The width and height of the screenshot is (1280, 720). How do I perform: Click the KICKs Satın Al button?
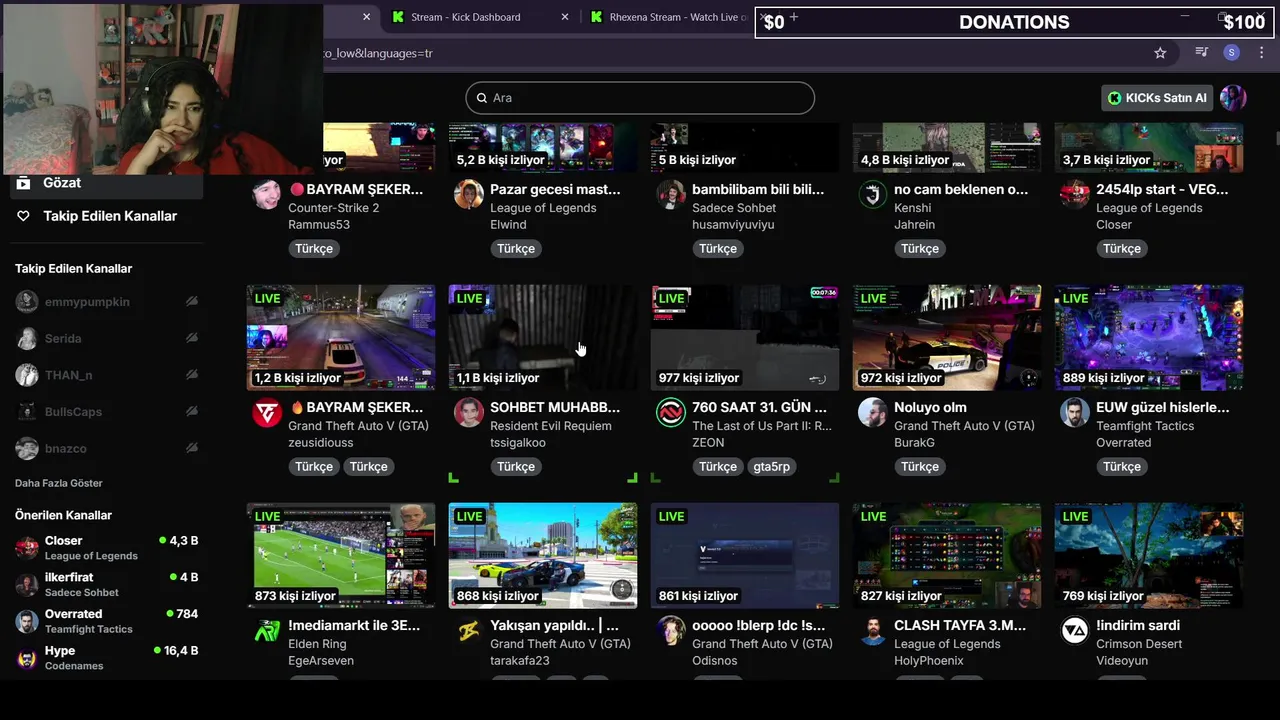1157,97
